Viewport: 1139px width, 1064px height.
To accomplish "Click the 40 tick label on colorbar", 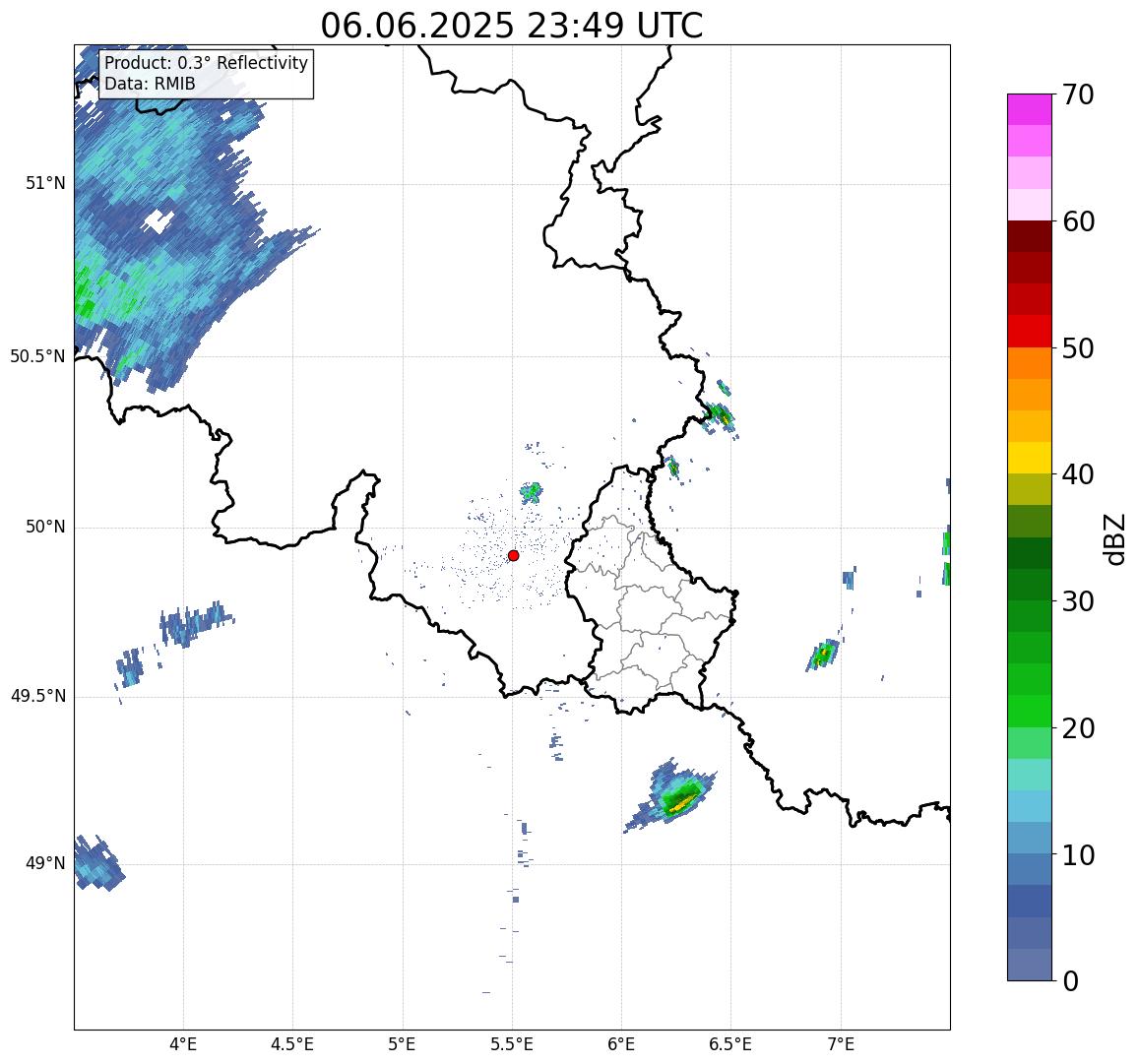I will (x=1077, y=475).
